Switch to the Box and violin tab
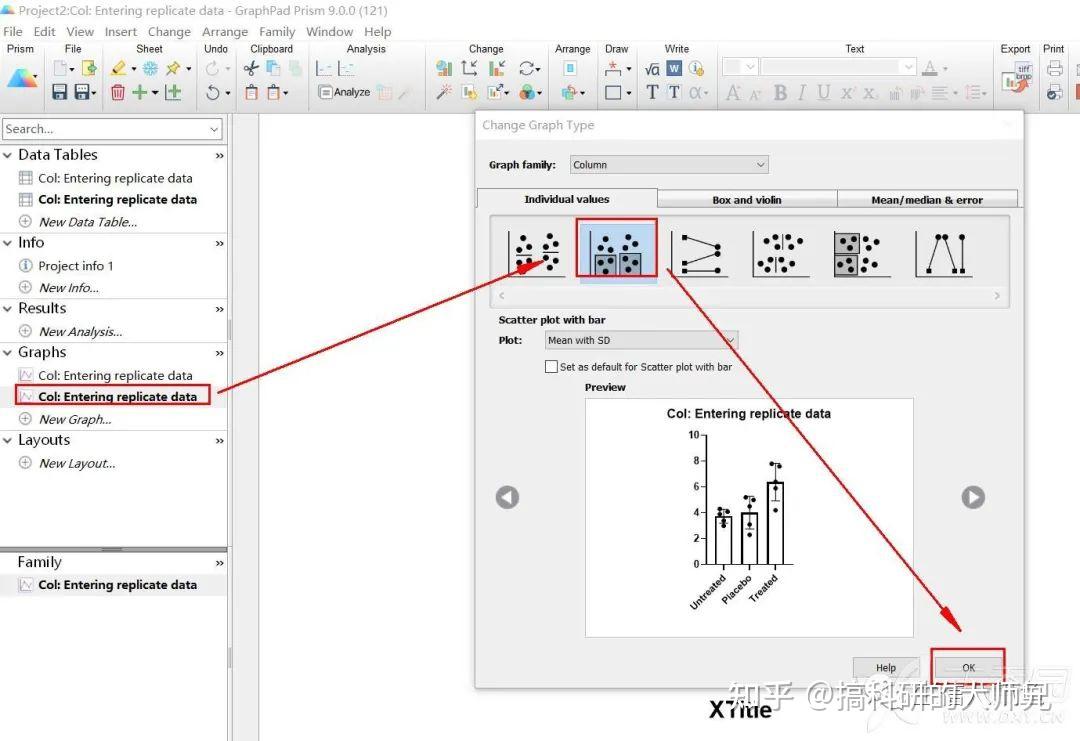This screenshot has width=1080, height=741. coord(746,199)
